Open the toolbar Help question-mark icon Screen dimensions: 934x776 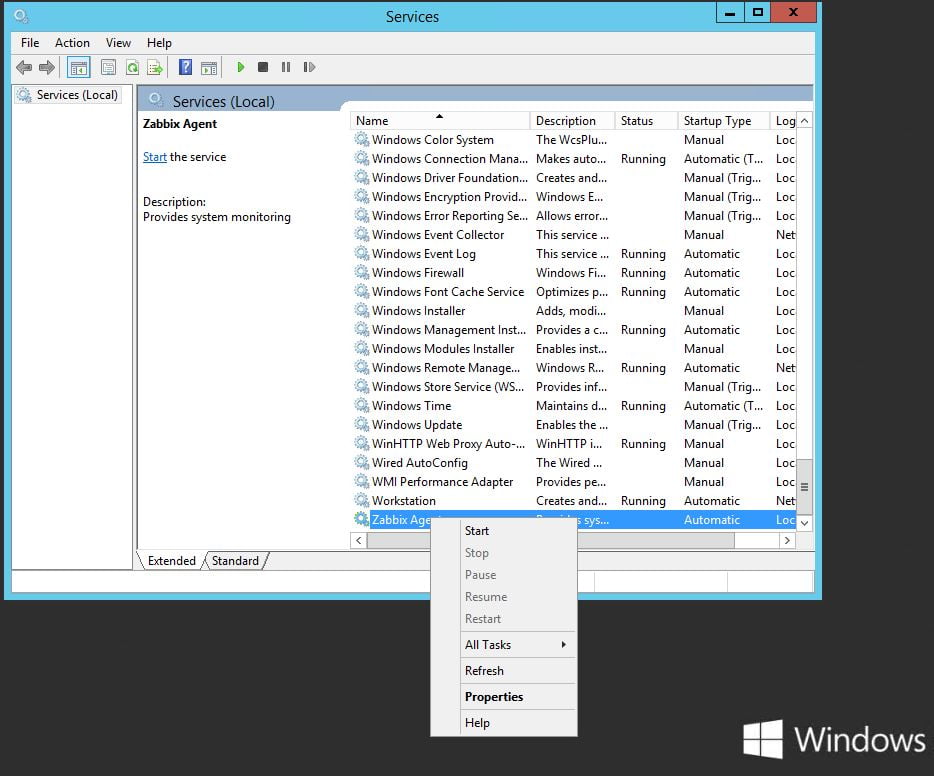[x=186, y=67]
